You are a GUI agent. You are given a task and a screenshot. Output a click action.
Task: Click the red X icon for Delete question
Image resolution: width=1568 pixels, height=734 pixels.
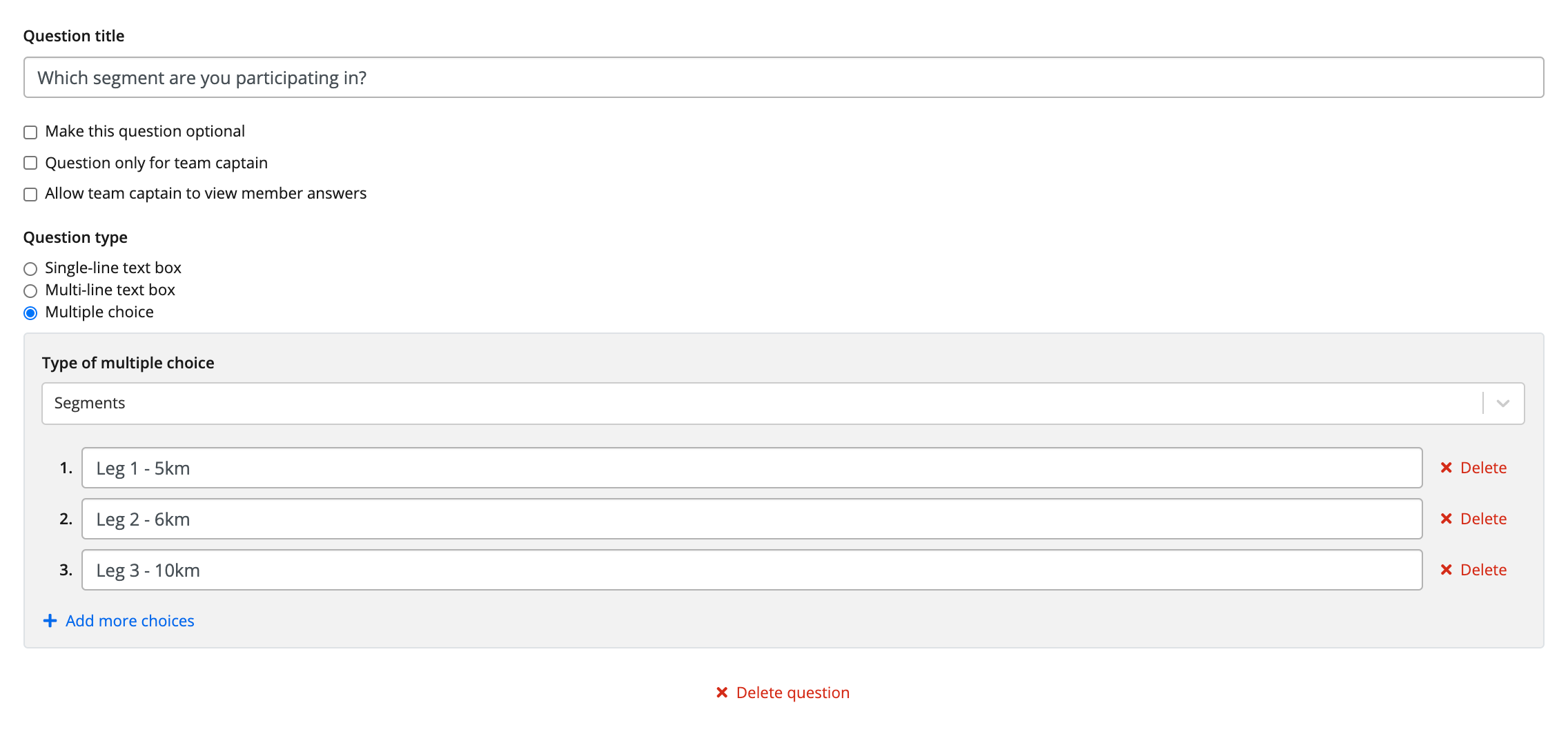point(722,693)
